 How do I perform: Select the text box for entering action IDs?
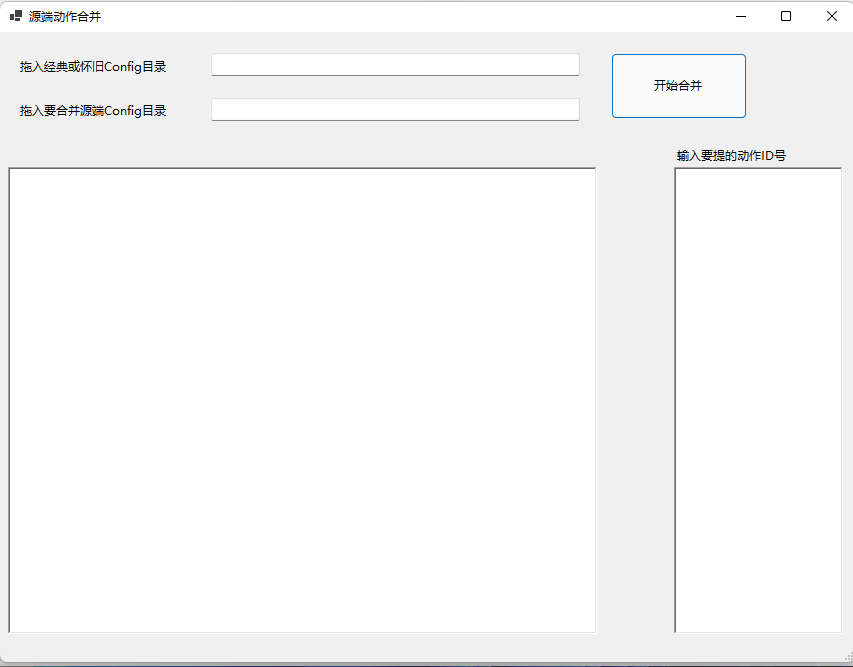tap(758, 400)
